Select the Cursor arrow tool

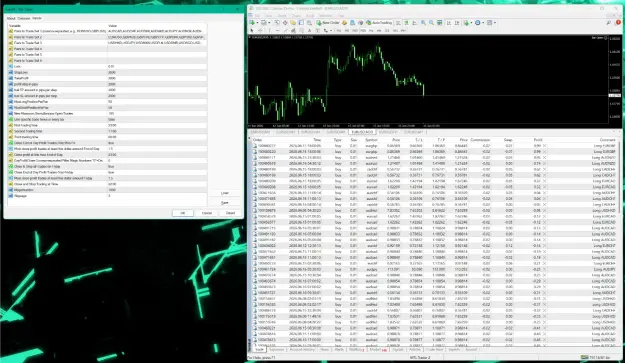click(x=252, y=30)
